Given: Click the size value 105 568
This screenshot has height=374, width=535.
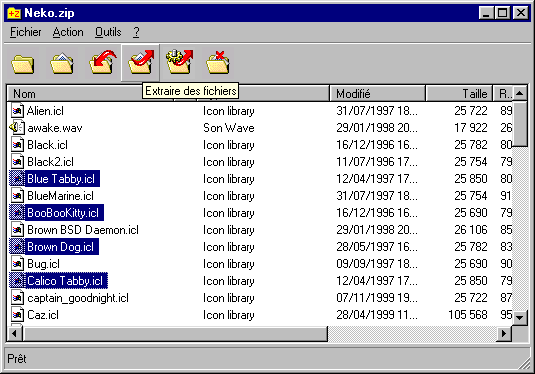Looking at the screenshot, I should 468,315.
